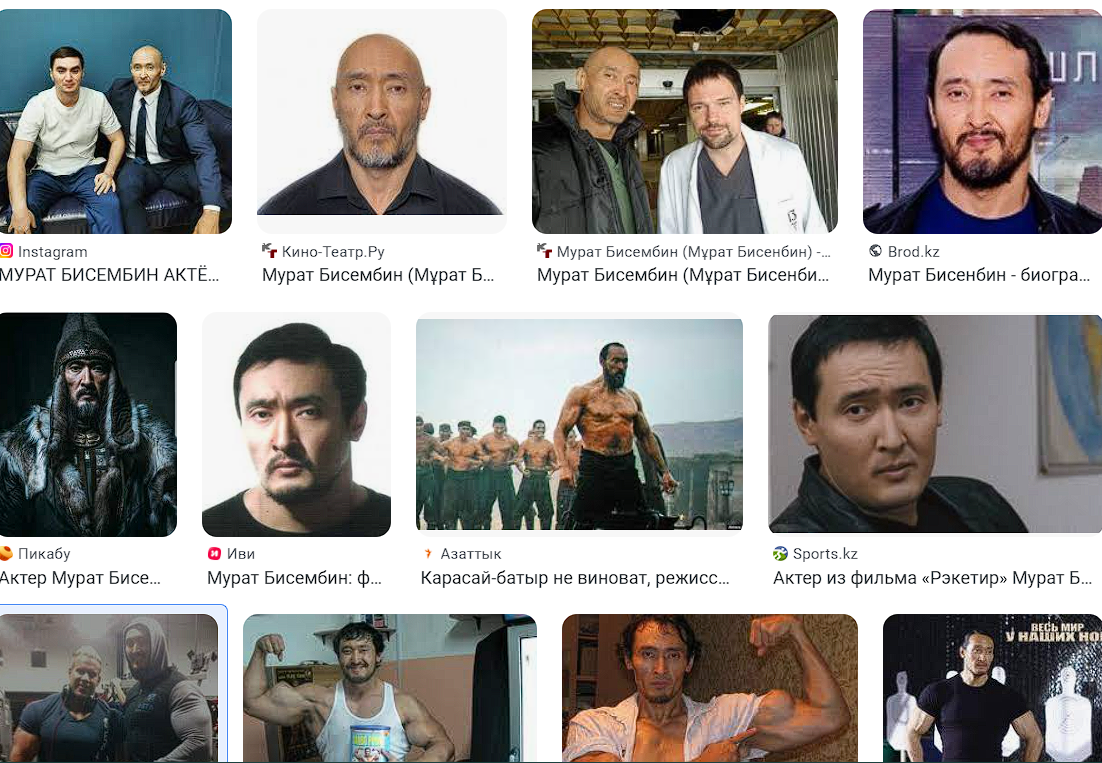
Task: Open the shirtless warriors film still
Action: pos(579,424)
